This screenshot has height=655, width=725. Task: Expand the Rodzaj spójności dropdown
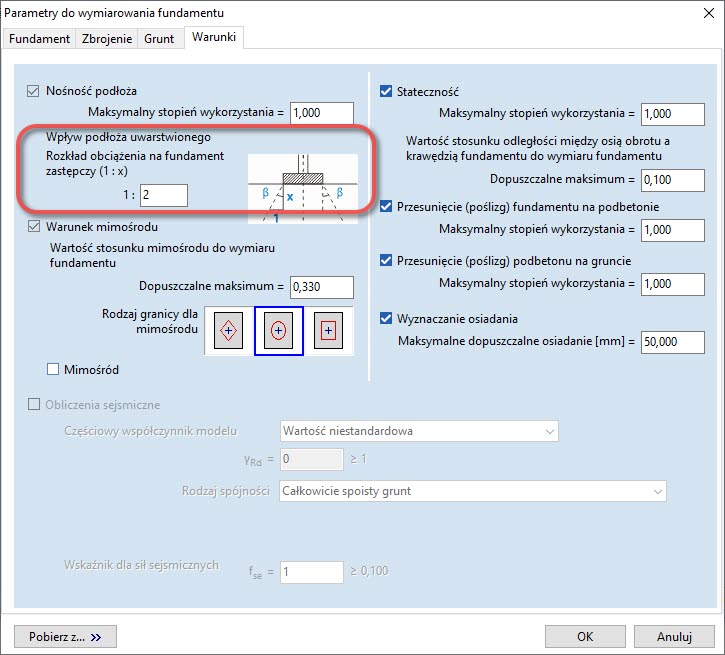pyautogui.click(x=472, y=491)
